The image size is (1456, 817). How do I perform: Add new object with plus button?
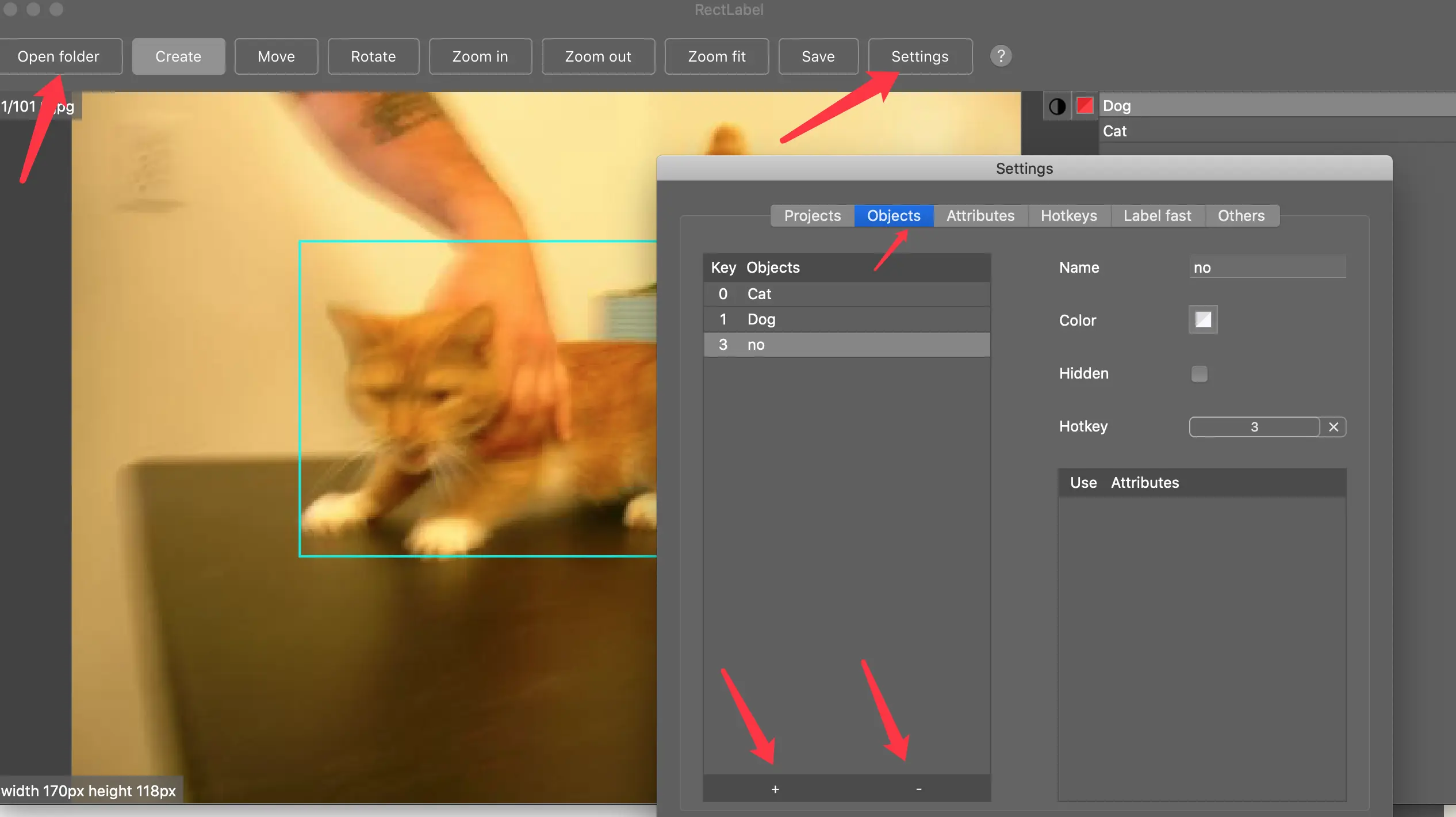pos(775,789)
